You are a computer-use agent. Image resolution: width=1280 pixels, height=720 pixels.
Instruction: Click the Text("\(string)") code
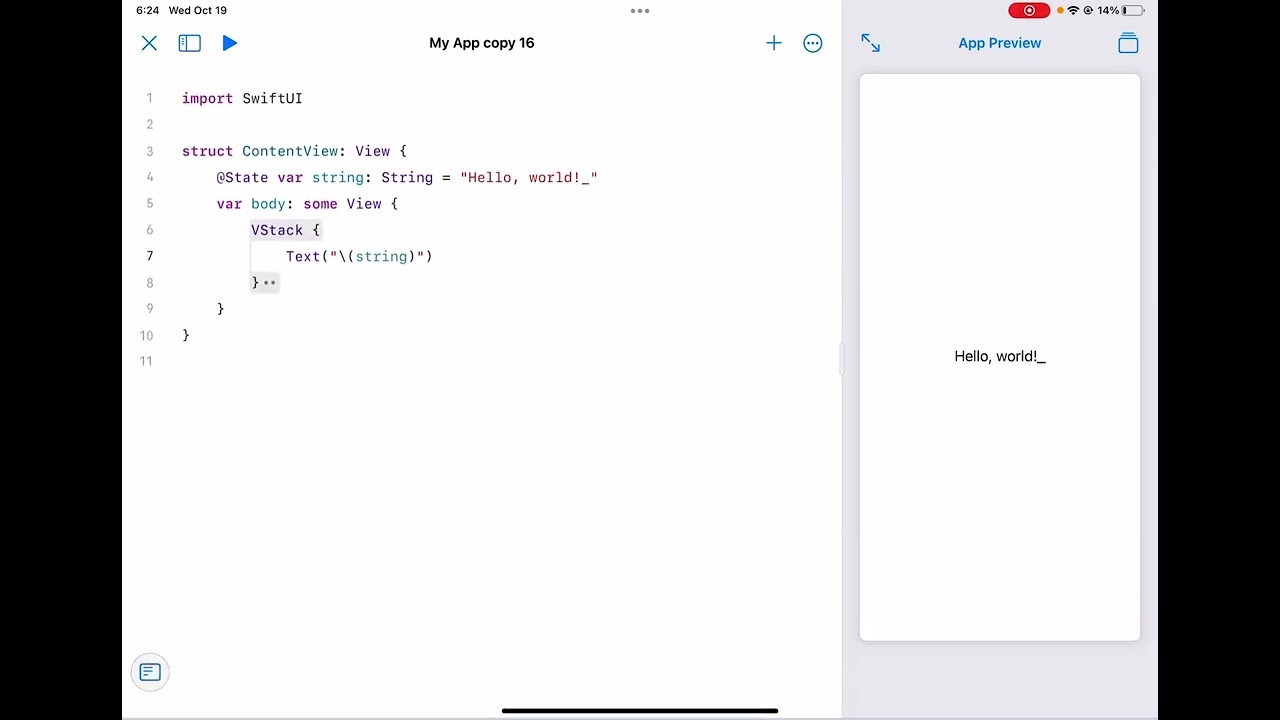pyautogui.click(x=359, y=256)
